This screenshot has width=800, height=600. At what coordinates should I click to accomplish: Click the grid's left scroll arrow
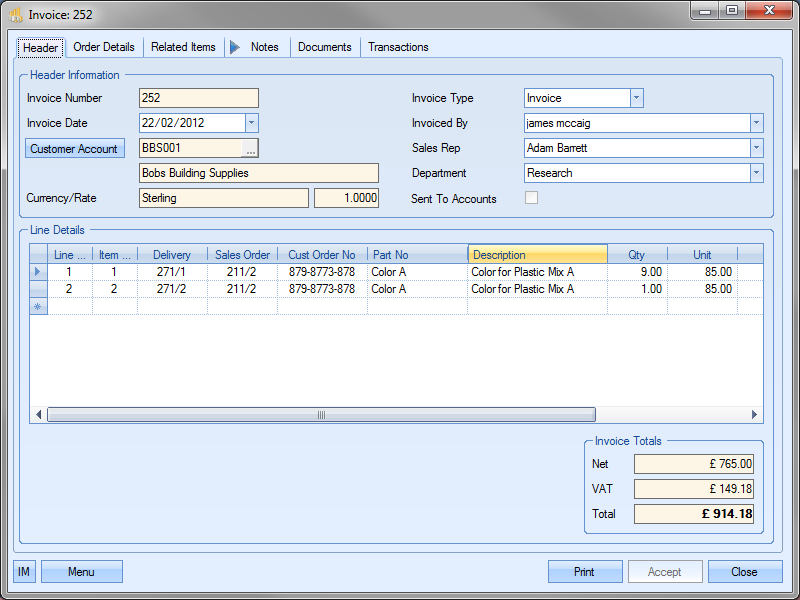[39, 415]
